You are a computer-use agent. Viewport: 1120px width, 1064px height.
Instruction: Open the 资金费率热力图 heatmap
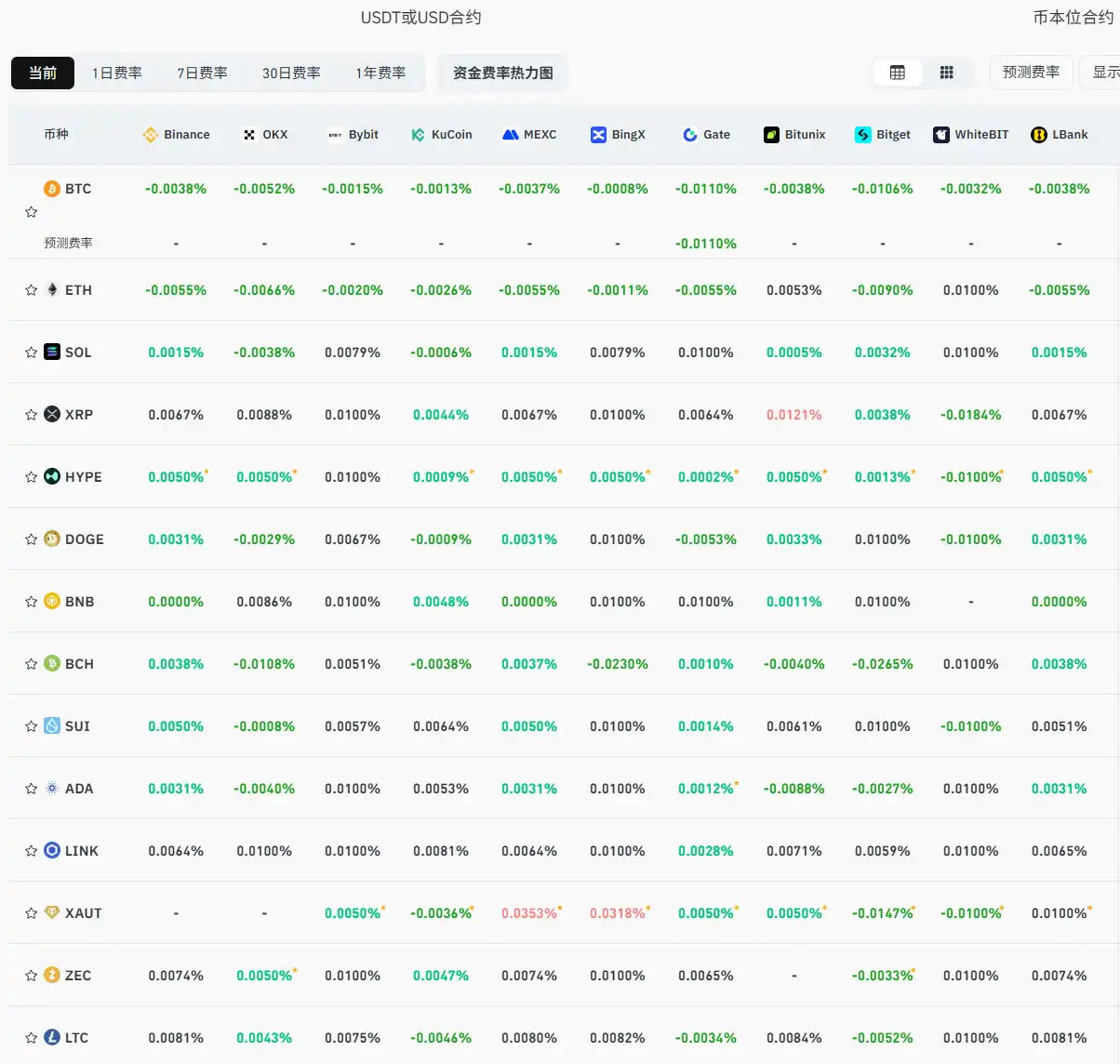[502, 73]
